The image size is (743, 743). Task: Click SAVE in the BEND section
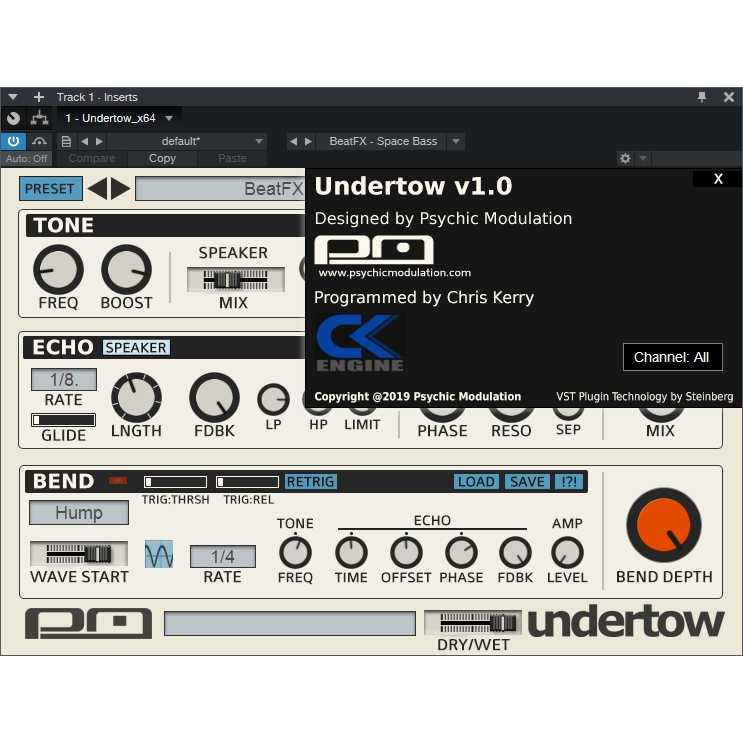[x=527, y=482]
